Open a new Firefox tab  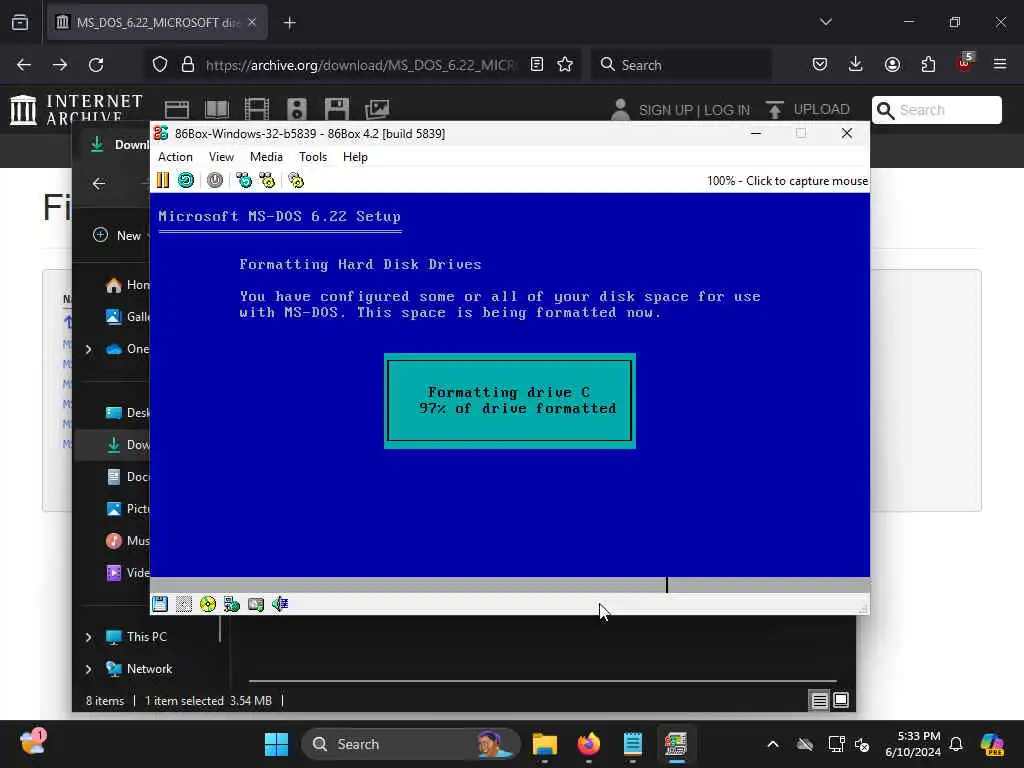[x=290, y=23]
